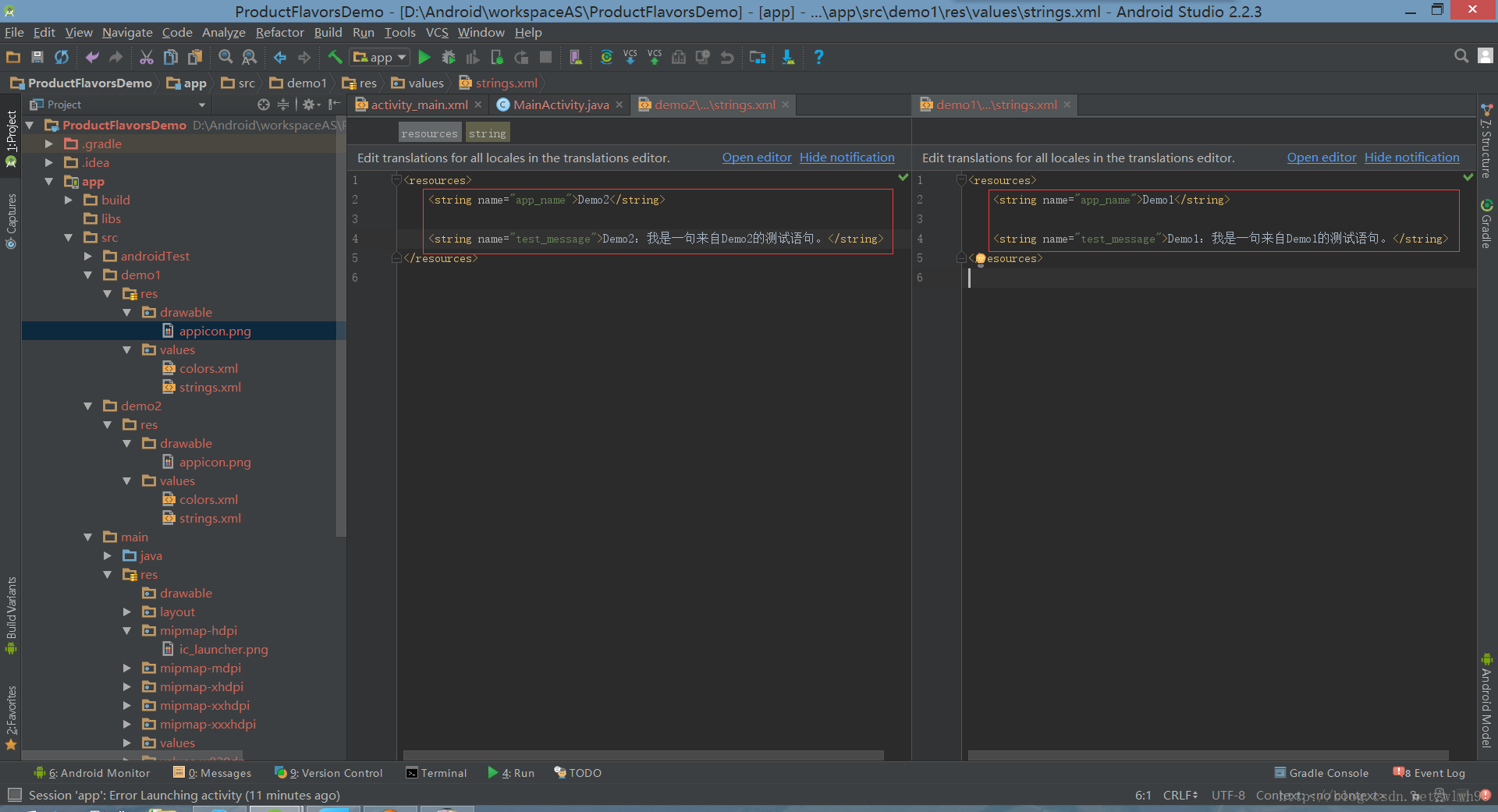Image resolution: width=1498 pixels, height=812 pixels.
Task: Collapse the demo1 folder
Action: pos(88,275)
